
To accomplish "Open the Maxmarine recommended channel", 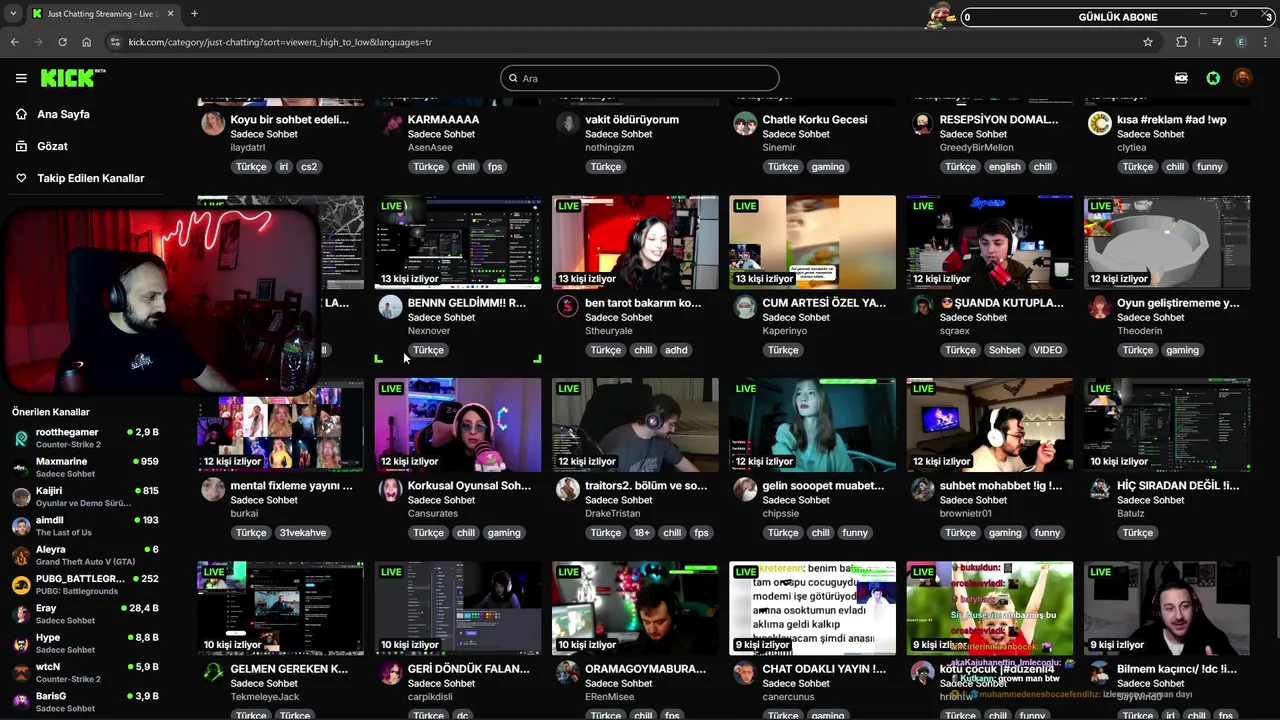I will [x=86, y=467].
